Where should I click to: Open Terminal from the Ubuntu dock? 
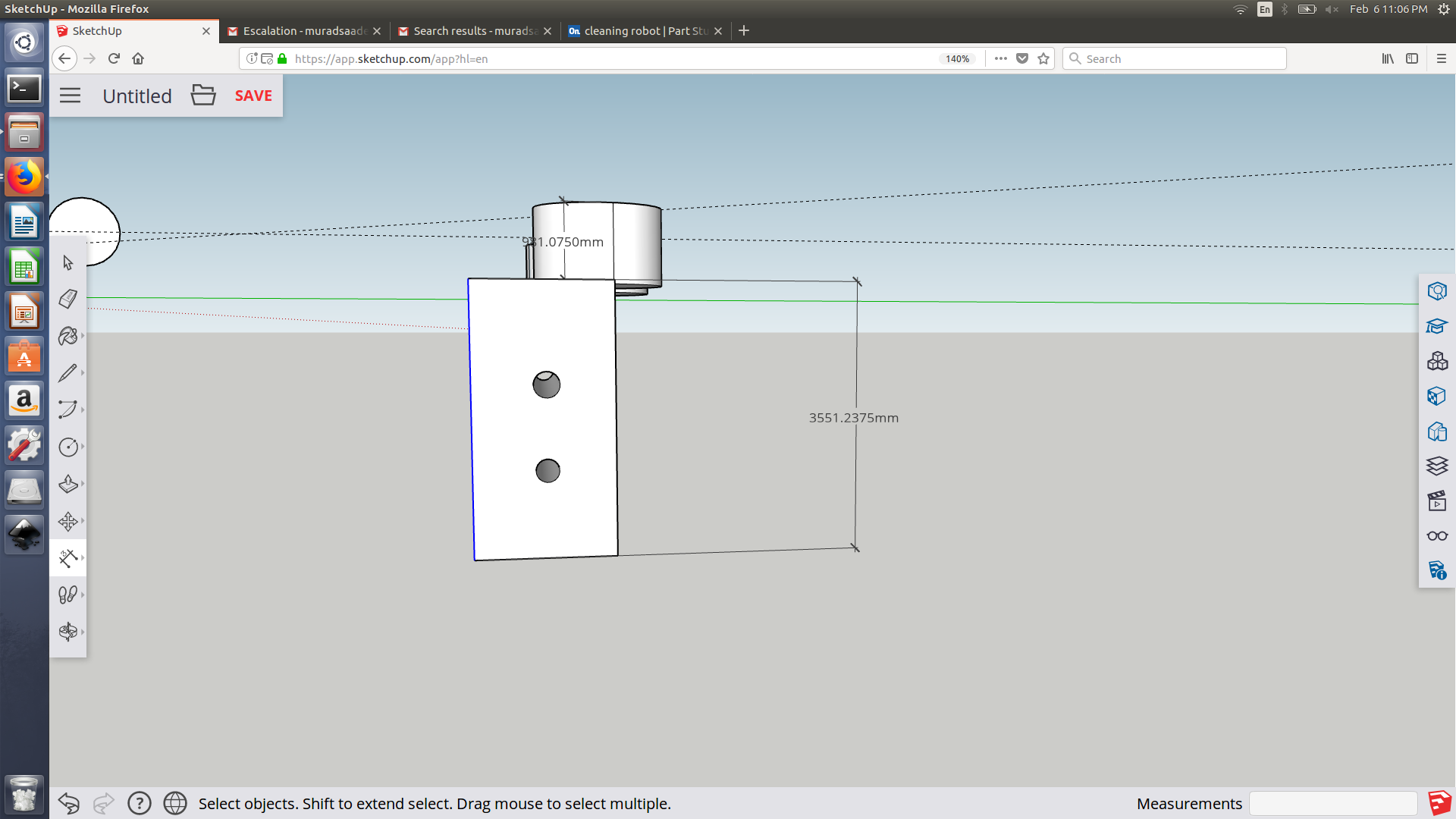coord(24,88)
